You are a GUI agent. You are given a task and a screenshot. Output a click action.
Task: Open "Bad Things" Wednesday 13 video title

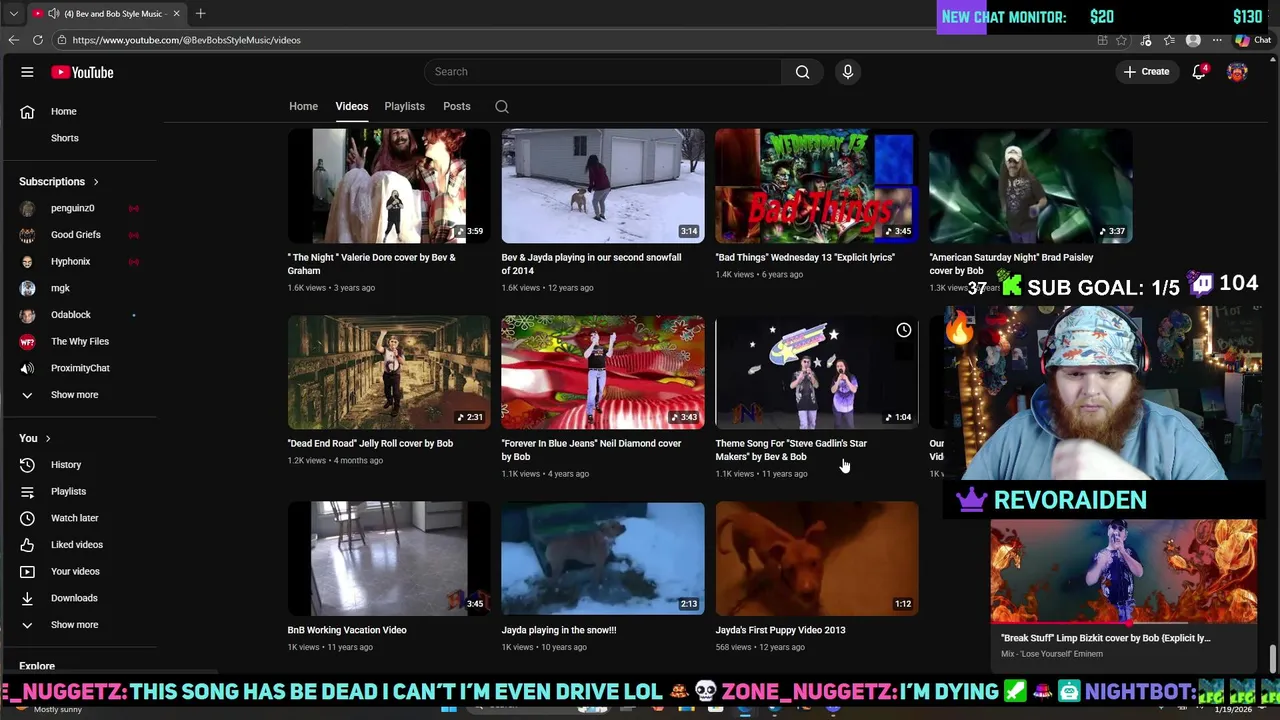point(805,258)
